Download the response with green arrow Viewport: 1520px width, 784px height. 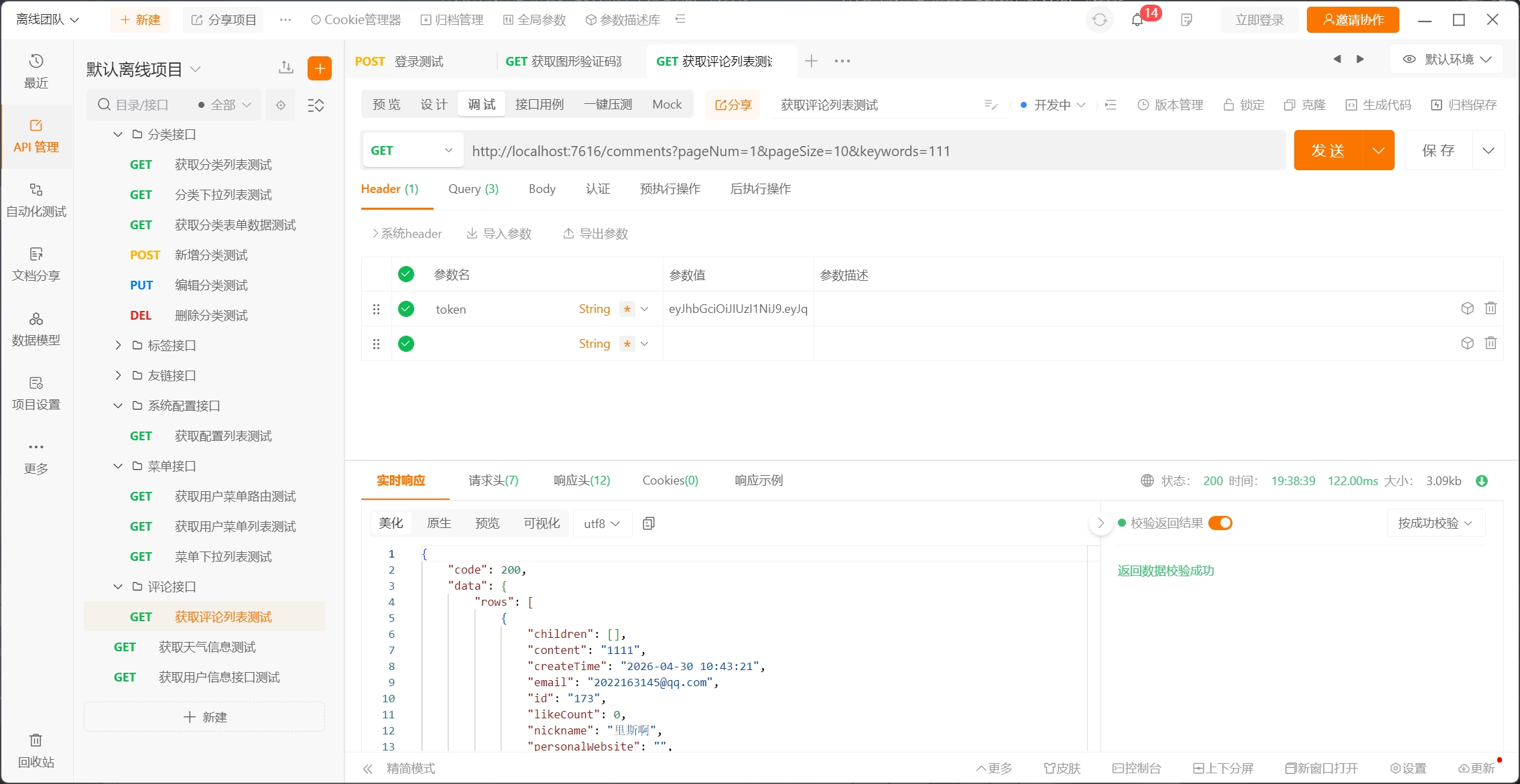[x=1482, y=481]
